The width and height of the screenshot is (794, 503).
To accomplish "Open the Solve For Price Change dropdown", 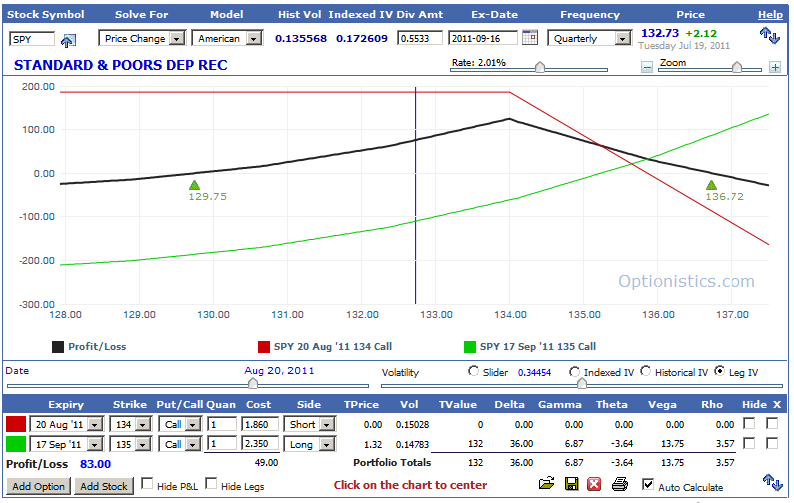I will pos(142,38).
